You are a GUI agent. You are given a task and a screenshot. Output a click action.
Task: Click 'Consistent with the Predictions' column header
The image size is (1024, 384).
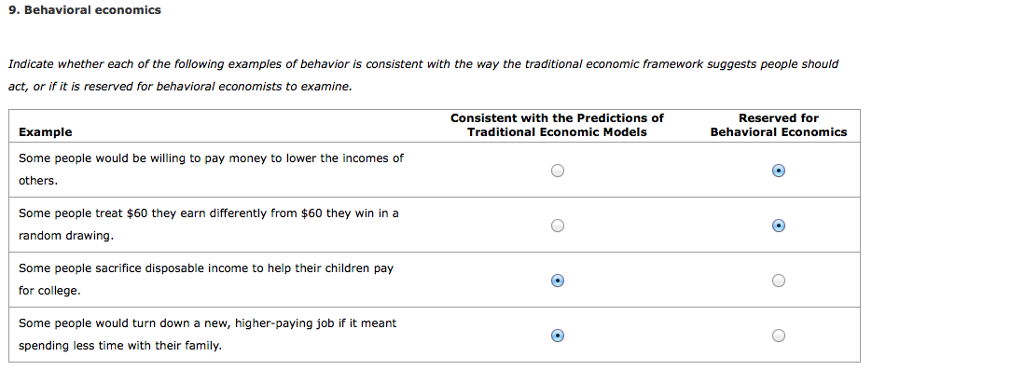(556, 125)
